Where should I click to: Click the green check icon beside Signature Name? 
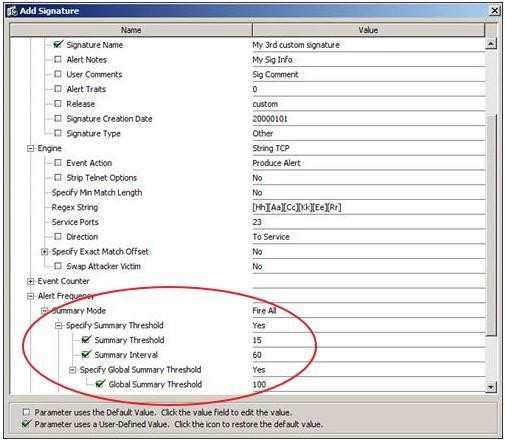(x=58, y=44)
